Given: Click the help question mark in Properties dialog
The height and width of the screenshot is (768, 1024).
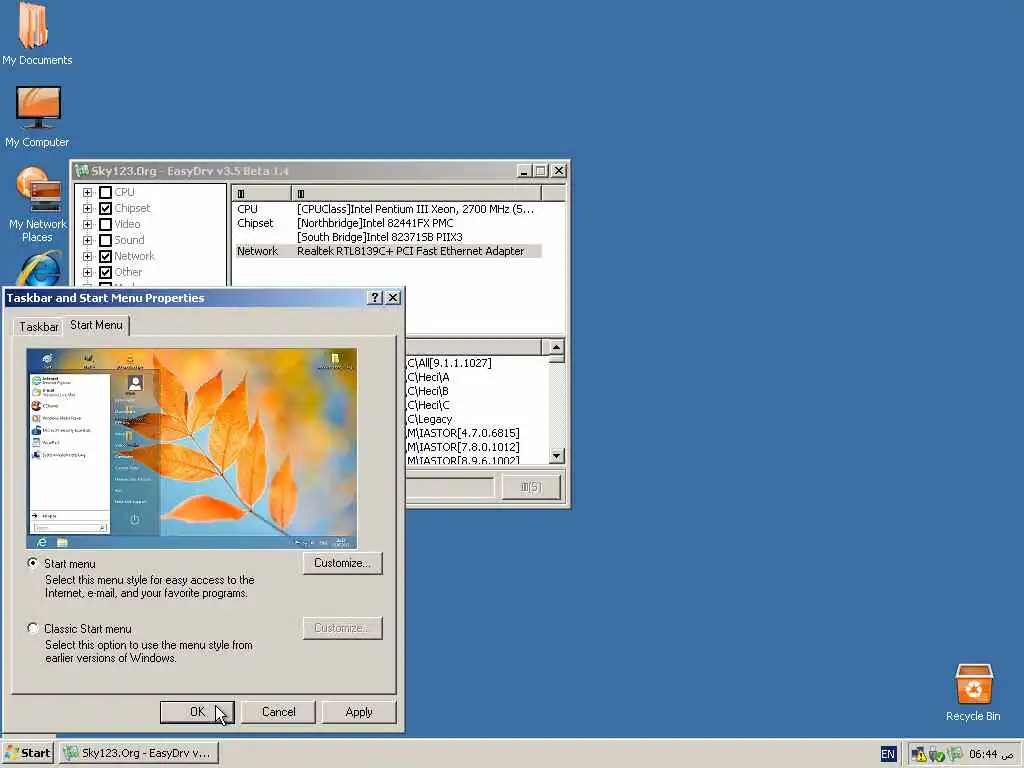Looking at the screenshot, I should click(x=374, y=298).
